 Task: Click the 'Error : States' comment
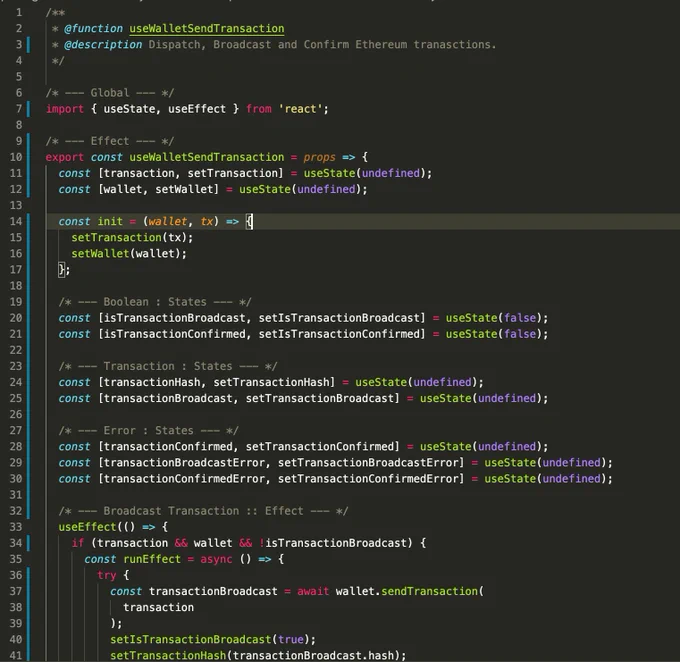pyautogui.click(x=148, y=430)
